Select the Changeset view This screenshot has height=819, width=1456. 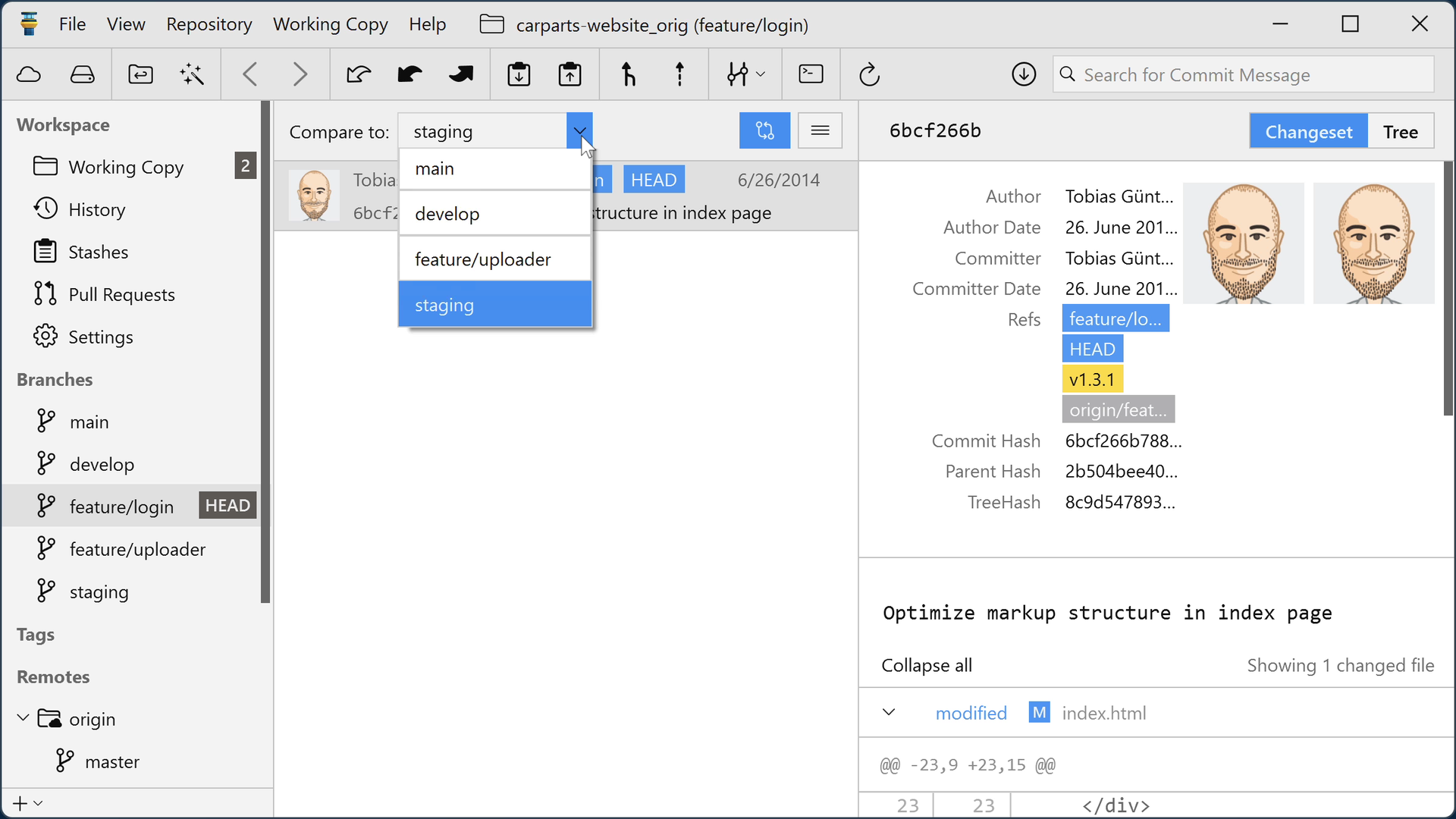pos(1310,130)
